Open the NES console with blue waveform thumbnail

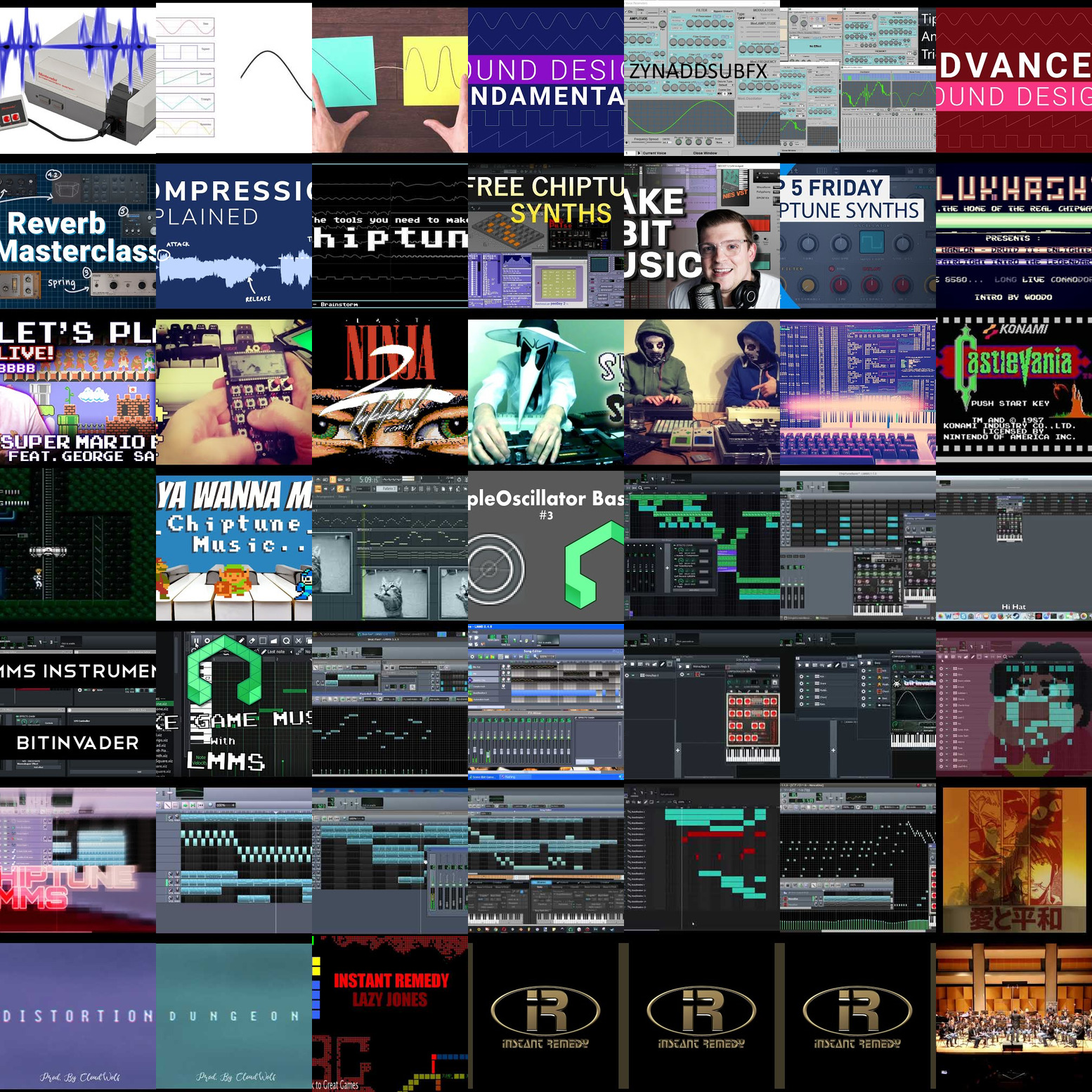pyautogui.click(x=78, y=81)
